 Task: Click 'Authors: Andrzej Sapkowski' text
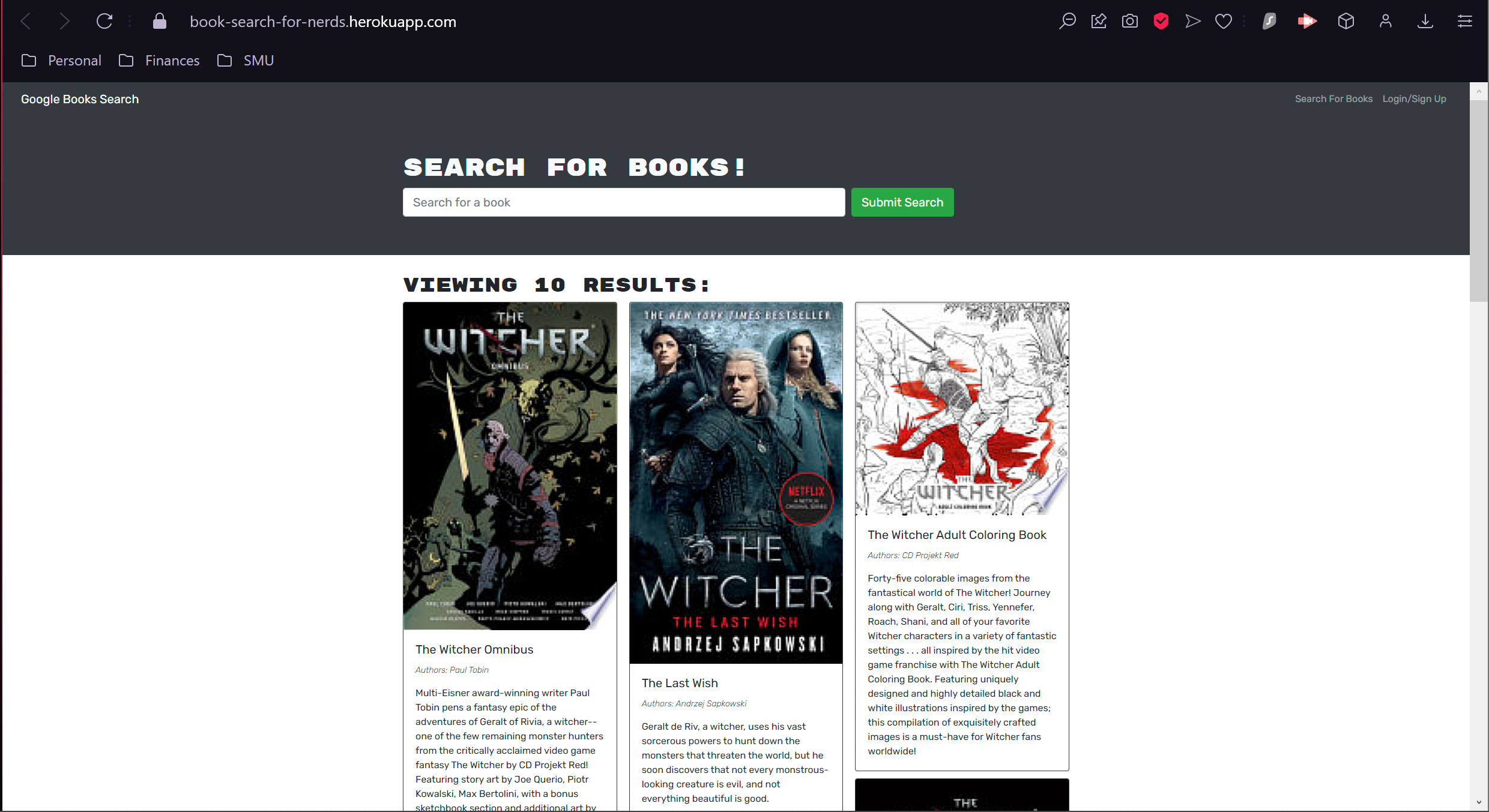click(x=694, y=703)
